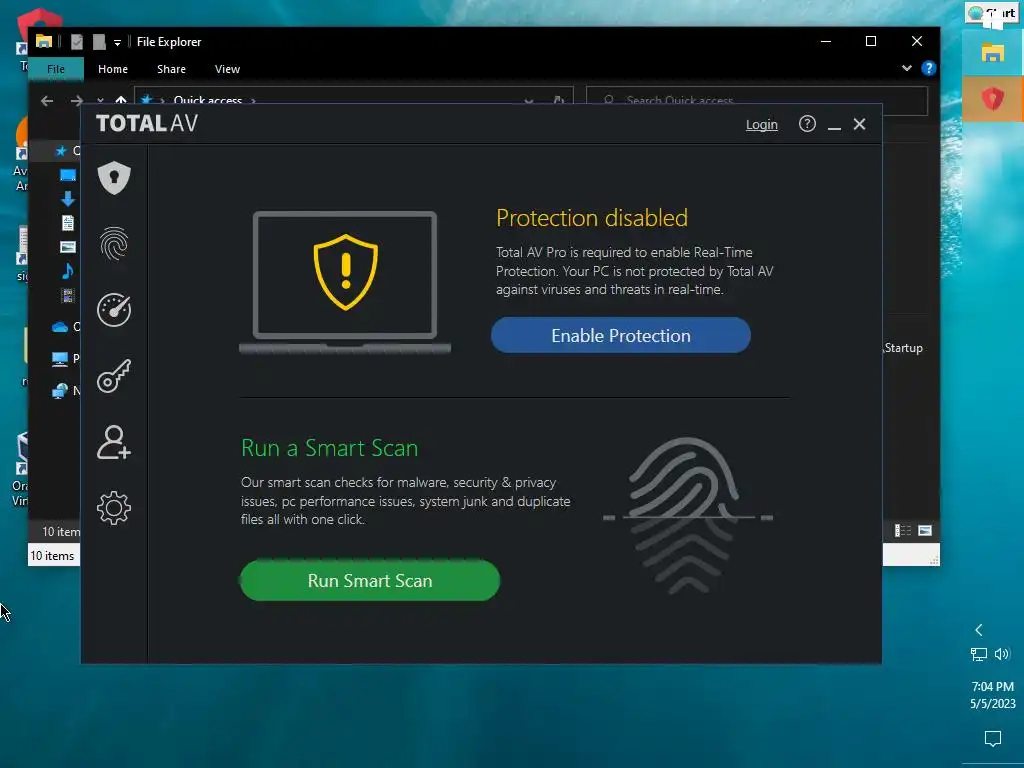Open the fingerprint Smart Scan sidebar icon
The height and width of the screenshot is (768, 1024).
114,244
